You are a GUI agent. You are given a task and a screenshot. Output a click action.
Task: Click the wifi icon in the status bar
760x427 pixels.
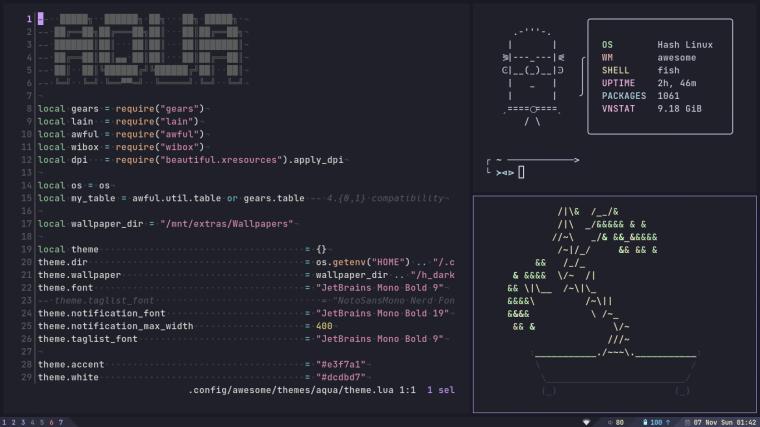586,423
